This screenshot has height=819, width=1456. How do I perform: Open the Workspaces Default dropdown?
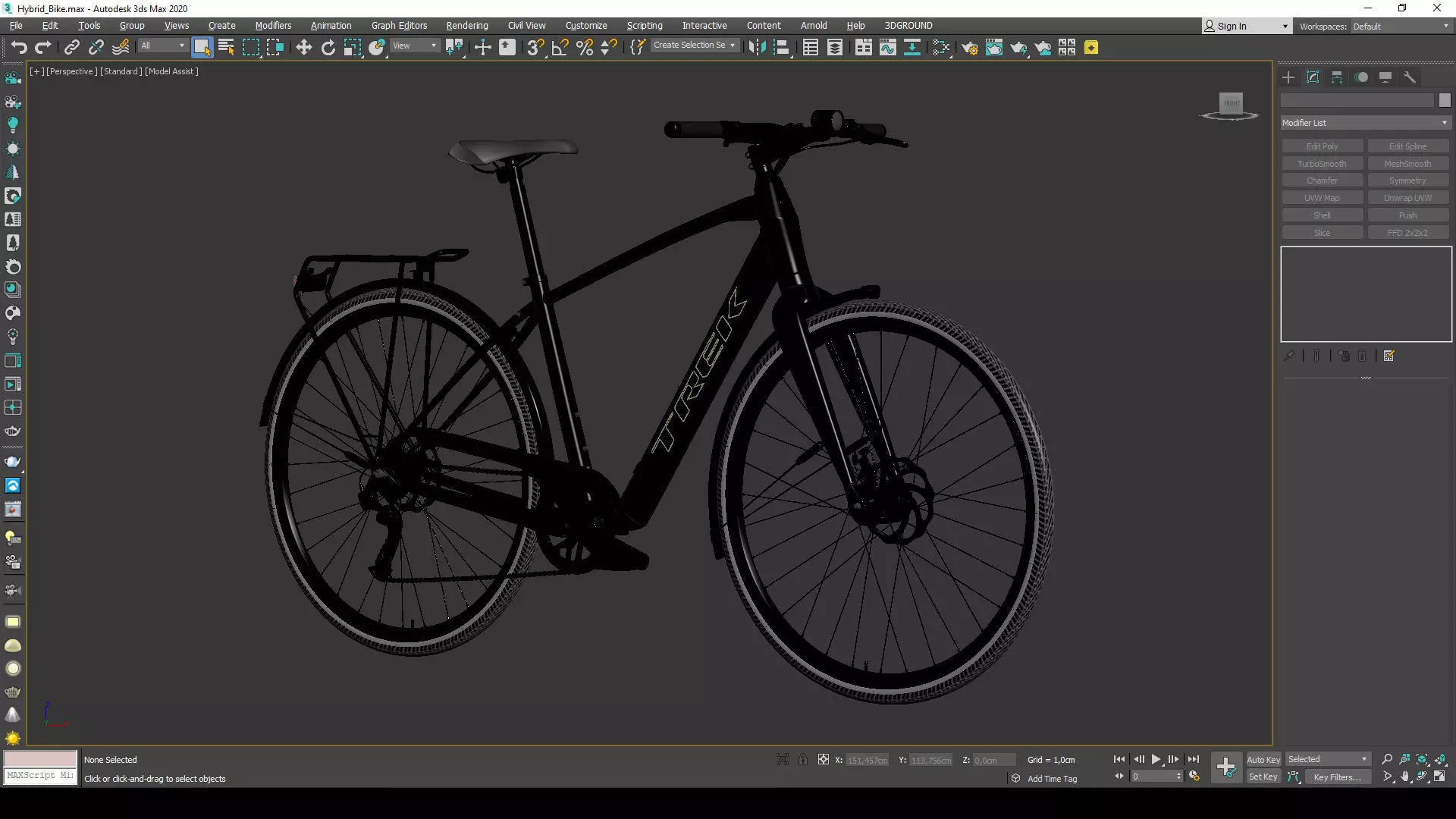(x=1400, y=27)
